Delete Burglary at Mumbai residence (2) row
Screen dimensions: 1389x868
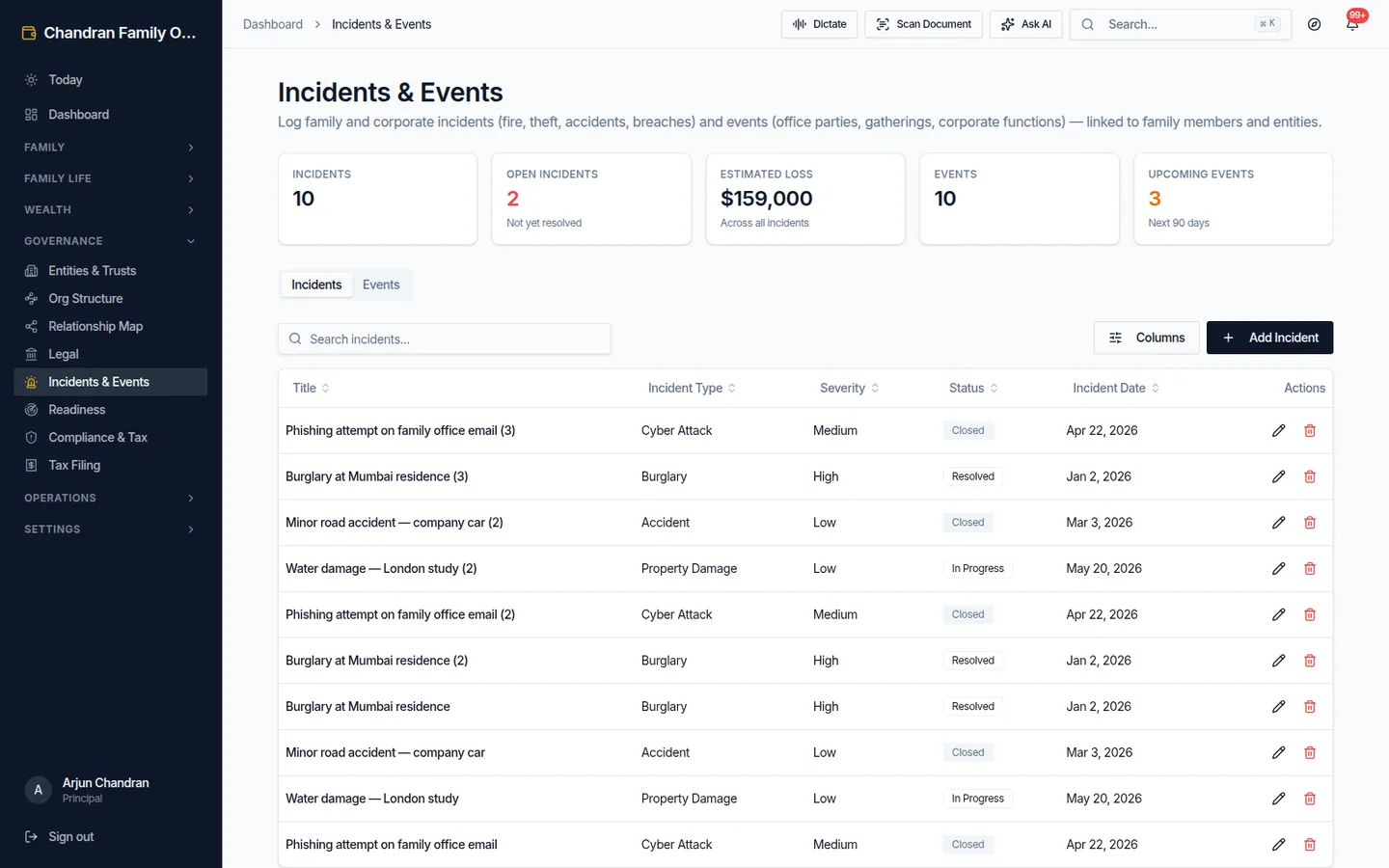(1310, 661)
